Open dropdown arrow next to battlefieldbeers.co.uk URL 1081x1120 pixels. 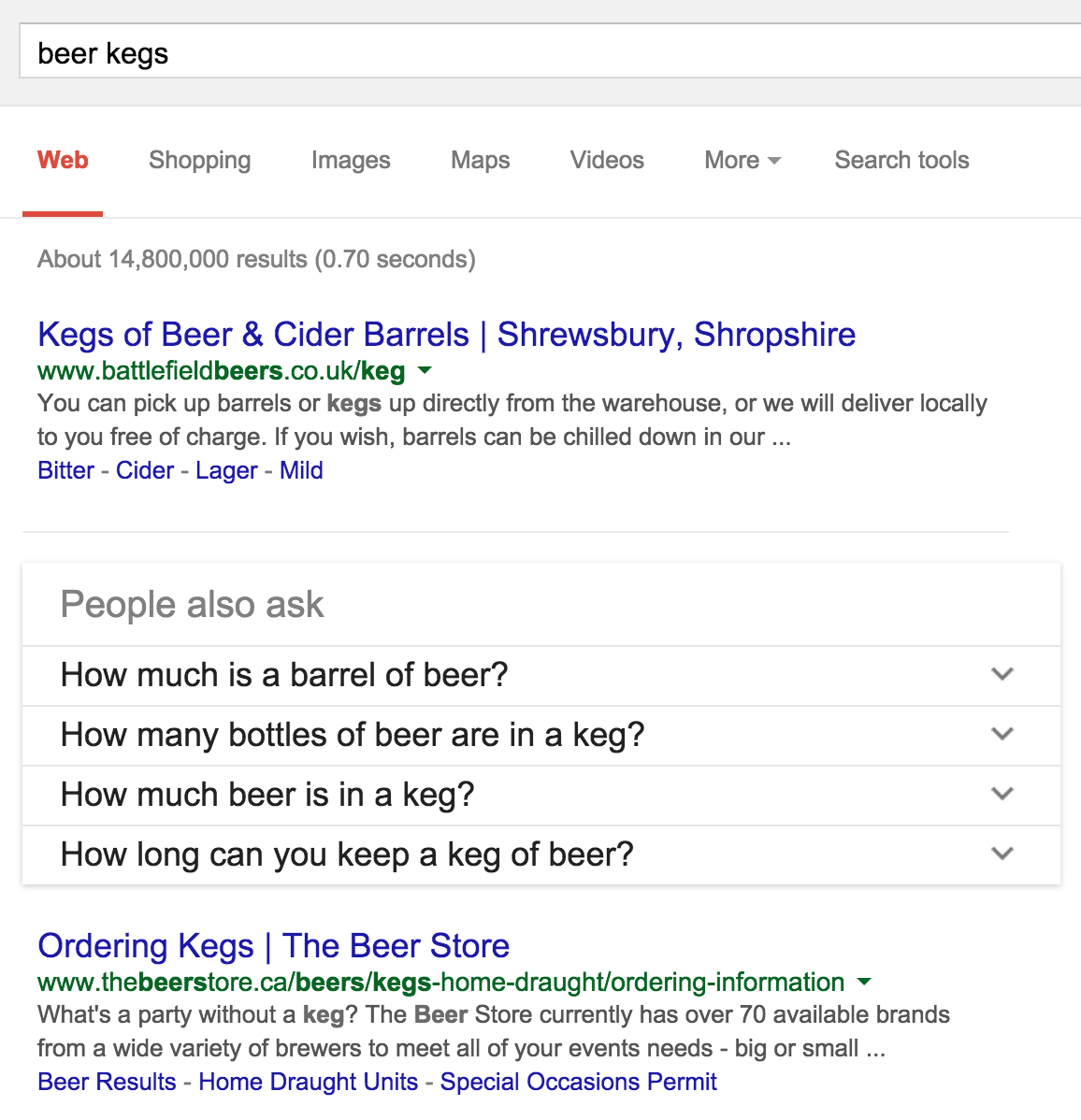coord(425,371)
